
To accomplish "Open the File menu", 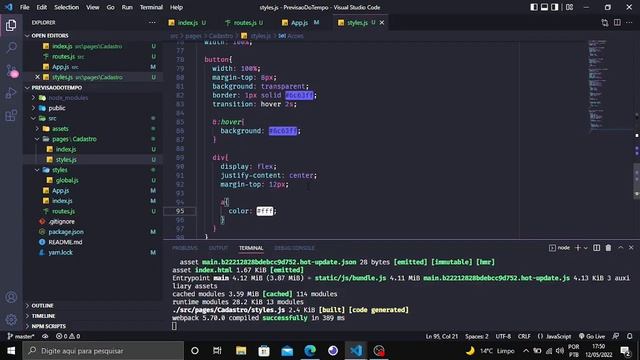I will pos(24,7).
